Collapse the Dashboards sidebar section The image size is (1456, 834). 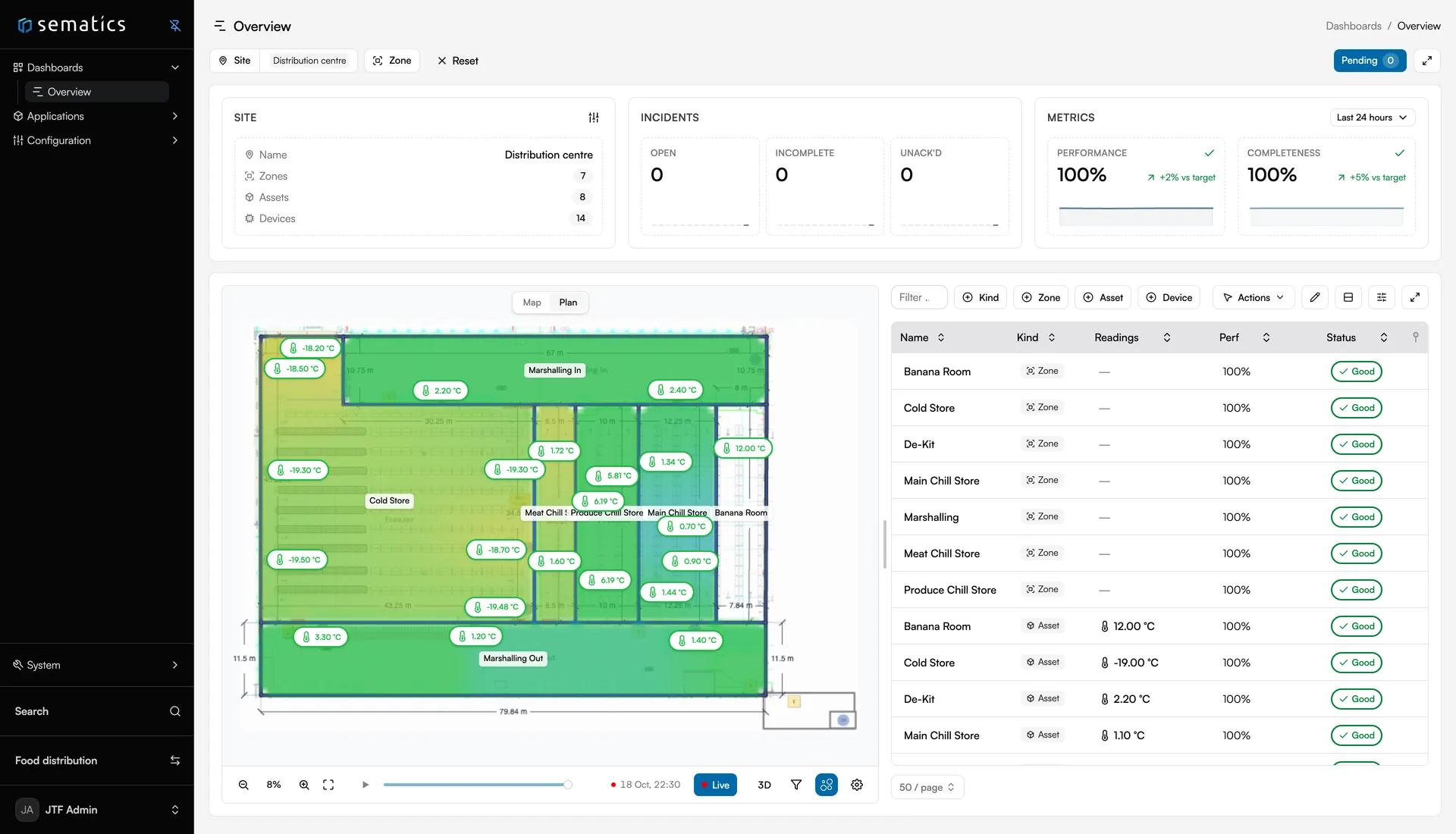pyautogui.click(x=96, y=67)
